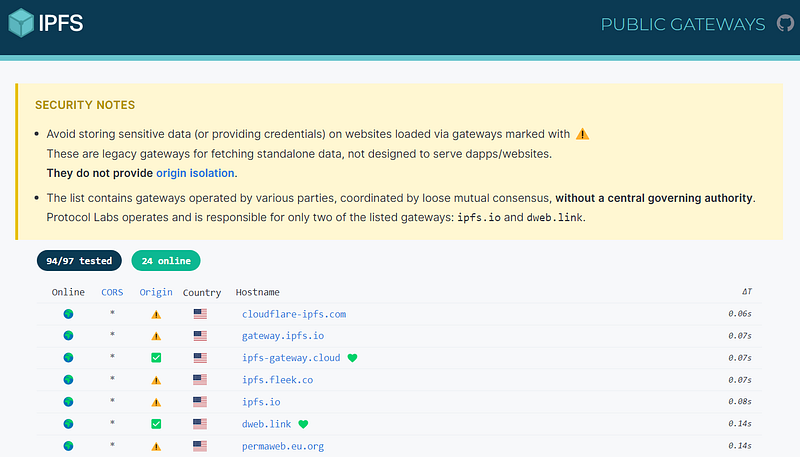Screen dimensions: 800x457
Task: Click the ΔT column header
Action: pos(747,292)
